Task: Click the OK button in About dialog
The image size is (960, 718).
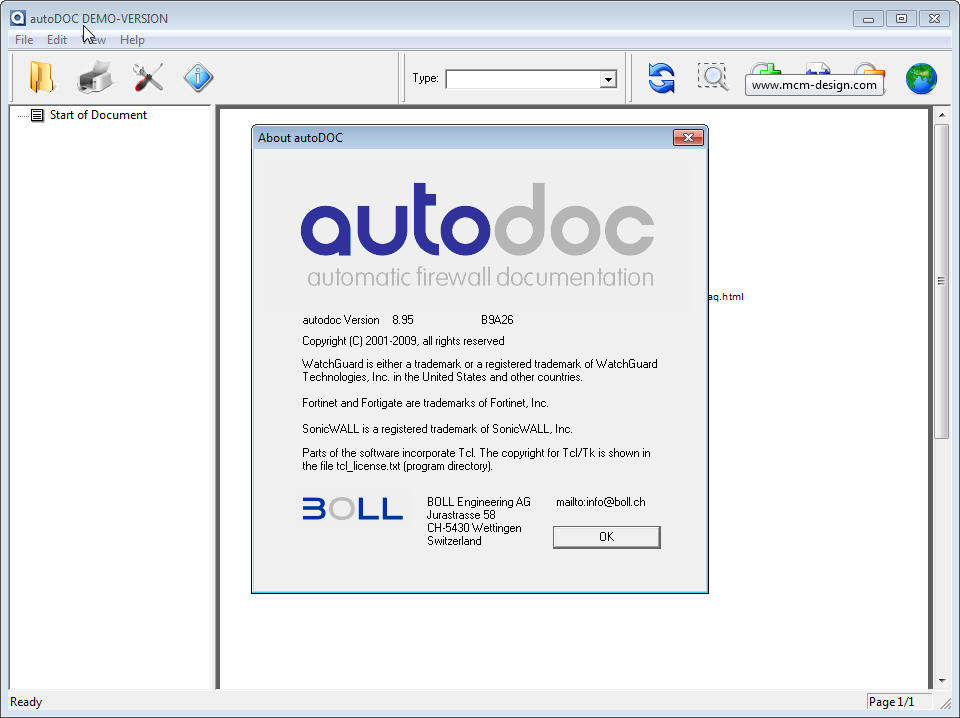Action: tap(606, 537)
